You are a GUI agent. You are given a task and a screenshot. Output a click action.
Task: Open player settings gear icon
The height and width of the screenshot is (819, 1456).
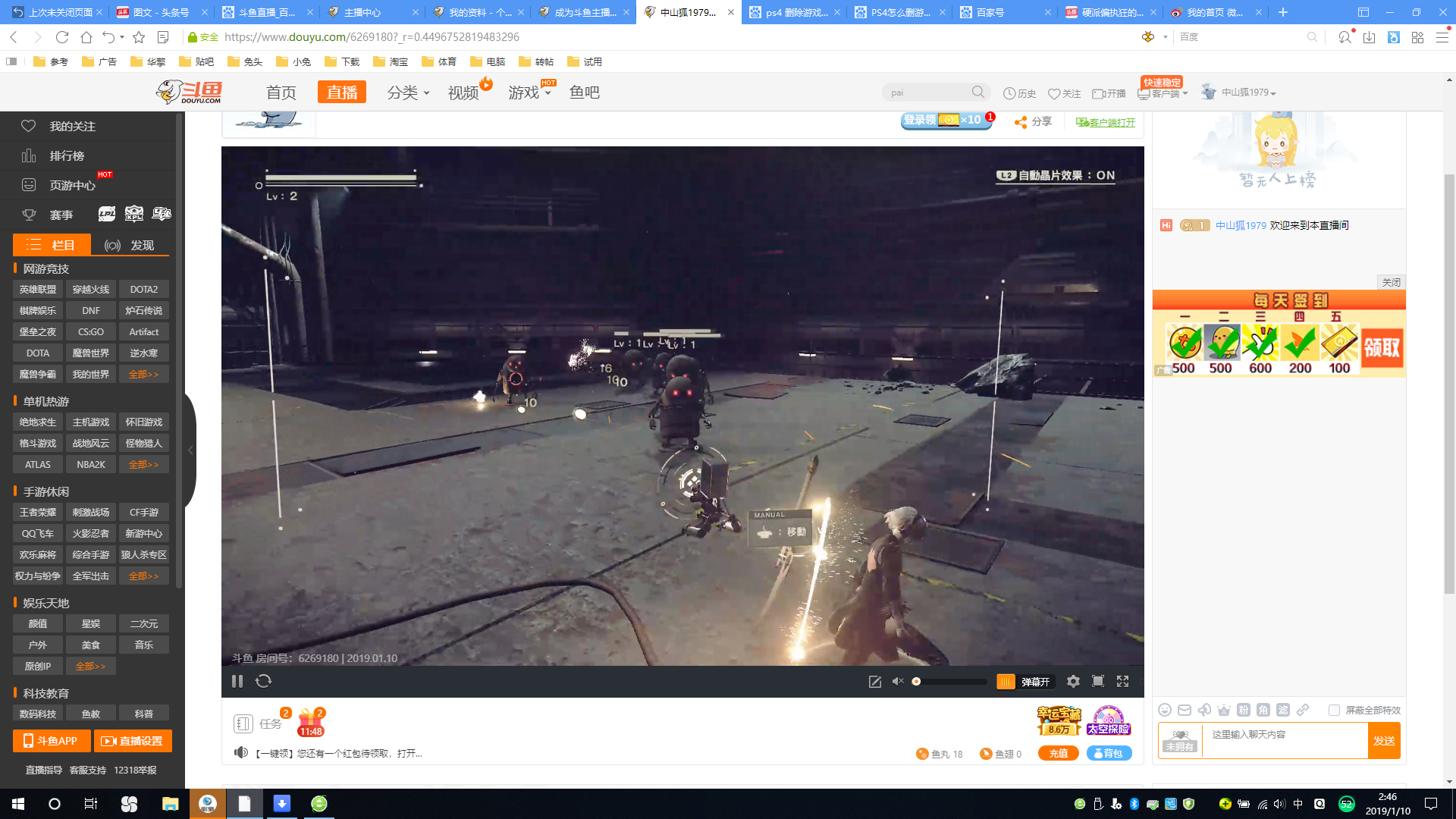pos(1073,681)
